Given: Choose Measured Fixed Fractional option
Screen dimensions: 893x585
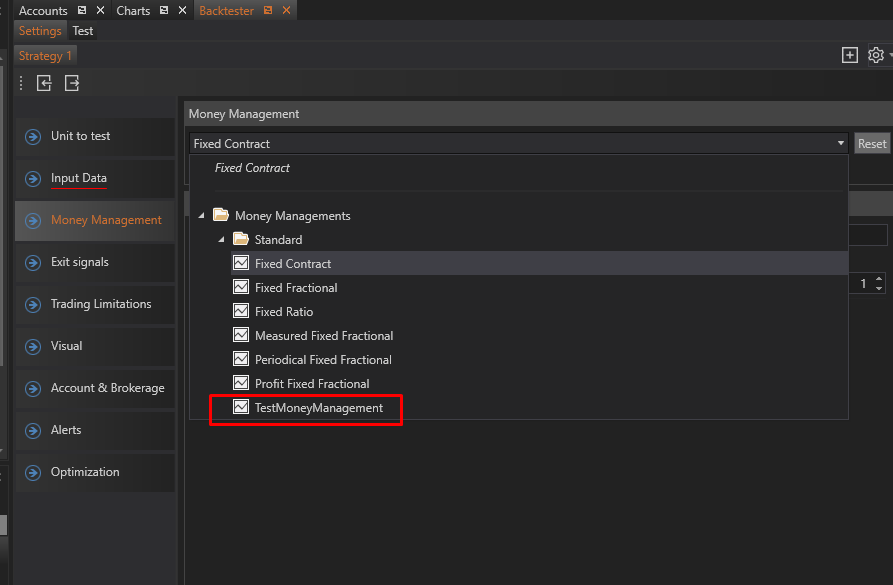Looking at the screenshot, I should 323,336.
